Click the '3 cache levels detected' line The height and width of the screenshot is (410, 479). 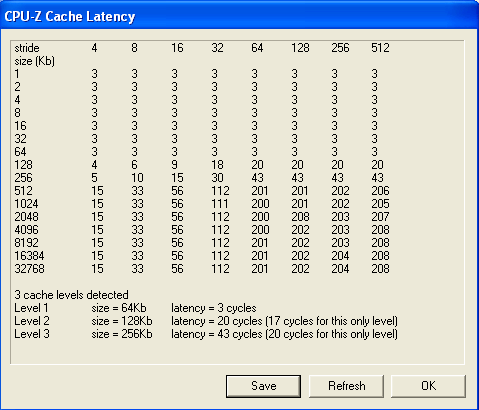[x=71, y=295]
